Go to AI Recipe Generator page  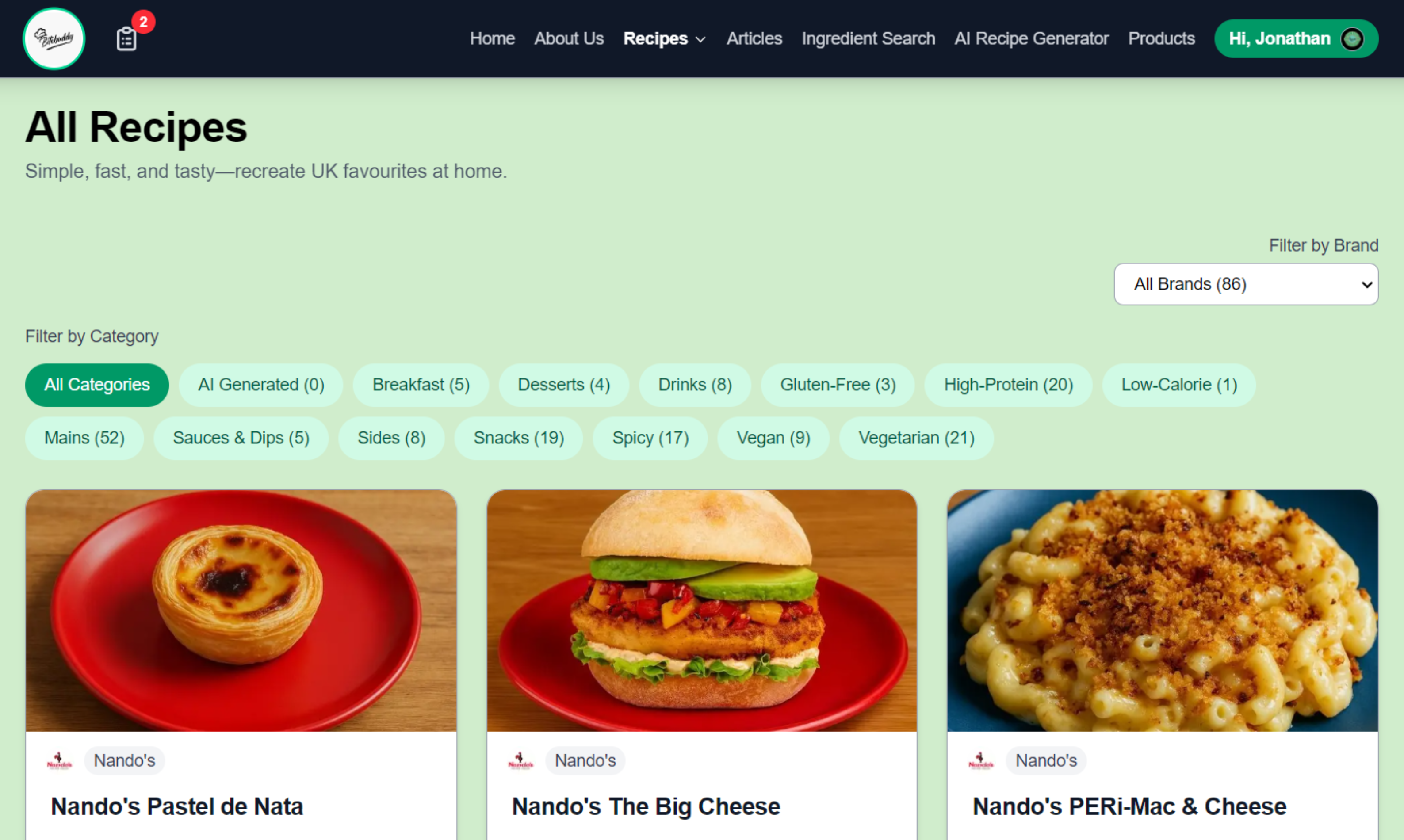point(1031,38)
